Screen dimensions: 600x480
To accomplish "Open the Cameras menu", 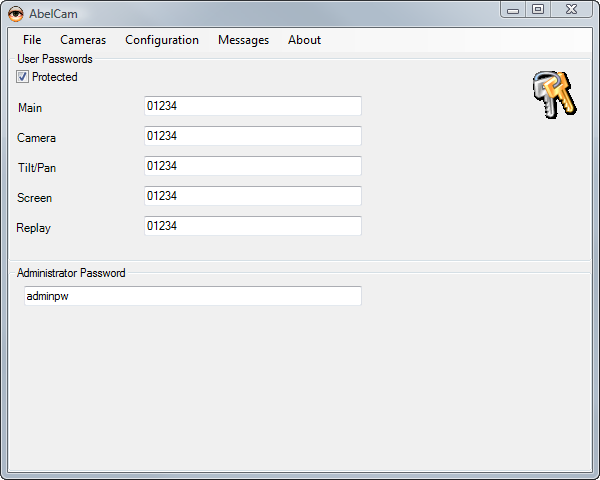I will [x=83, y=40].
